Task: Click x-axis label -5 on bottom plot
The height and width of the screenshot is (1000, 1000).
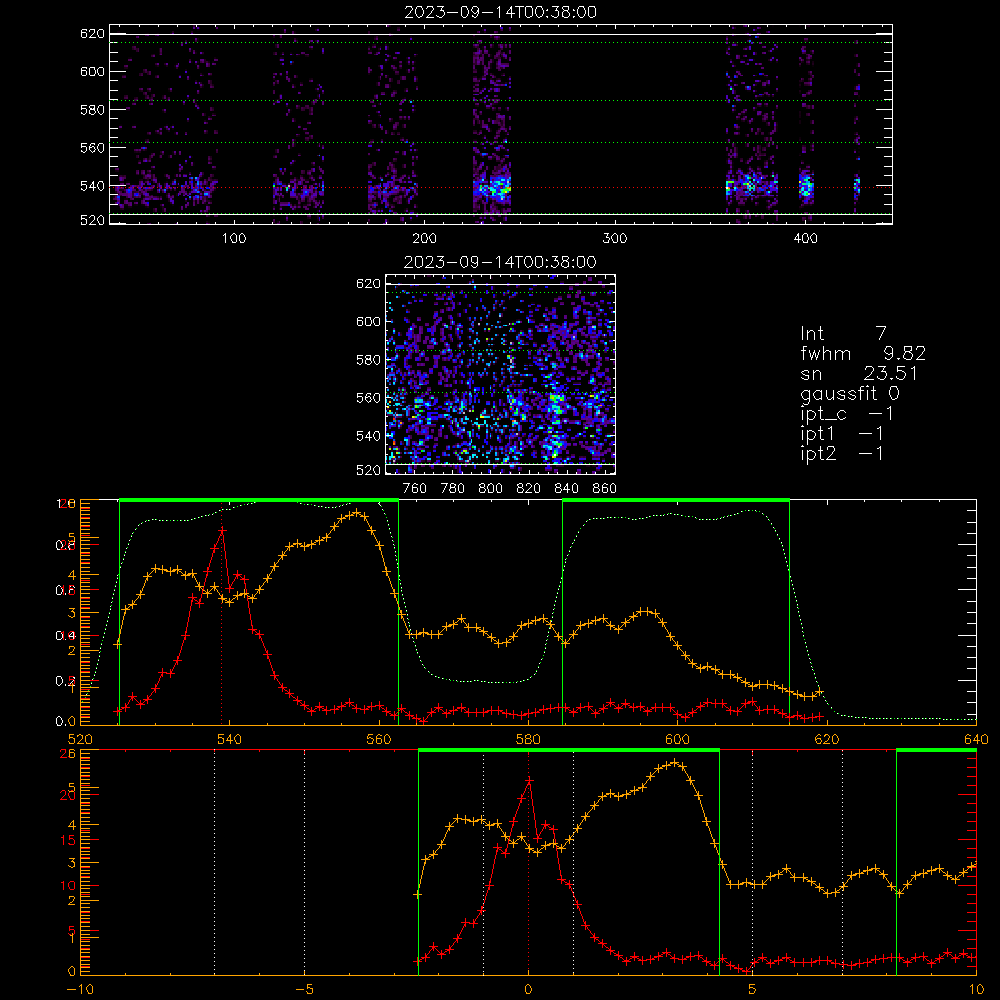Action: 305,989
